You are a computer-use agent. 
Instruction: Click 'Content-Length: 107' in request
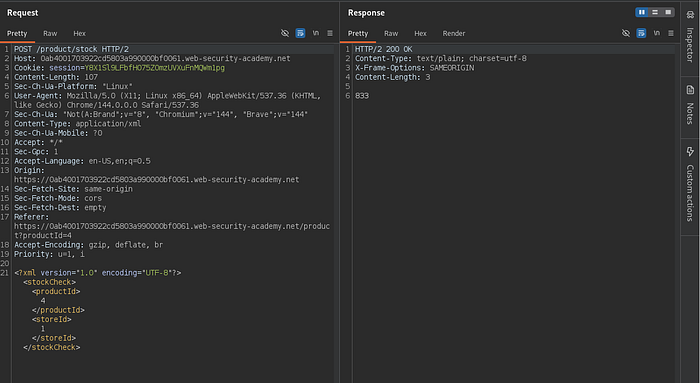tap(56, 77)
